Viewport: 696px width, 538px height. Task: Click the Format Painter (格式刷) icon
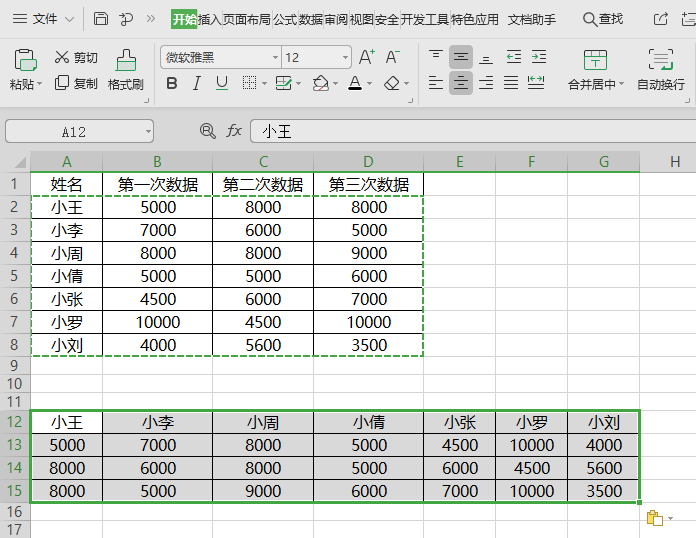pos(125,60)
